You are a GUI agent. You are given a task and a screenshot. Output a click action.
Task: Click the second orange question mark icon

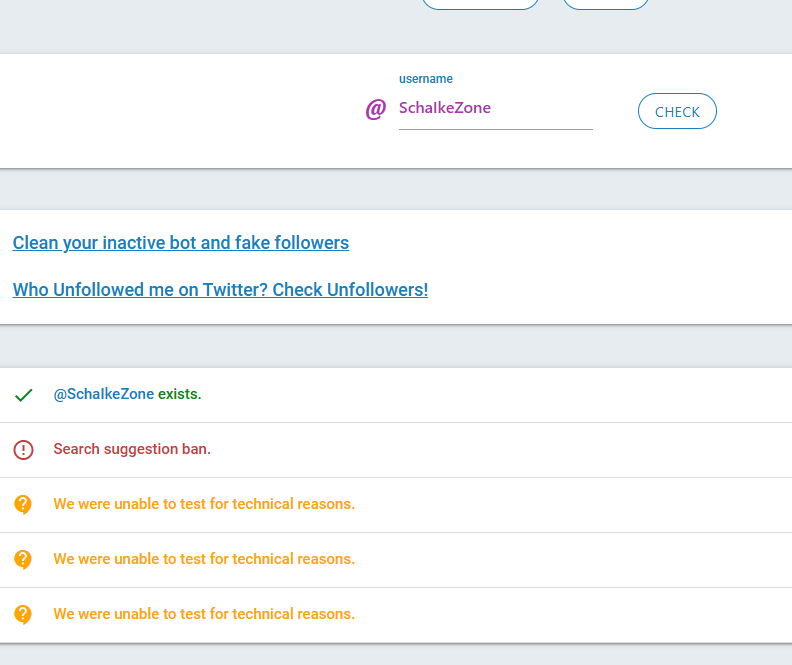[23, 559]
